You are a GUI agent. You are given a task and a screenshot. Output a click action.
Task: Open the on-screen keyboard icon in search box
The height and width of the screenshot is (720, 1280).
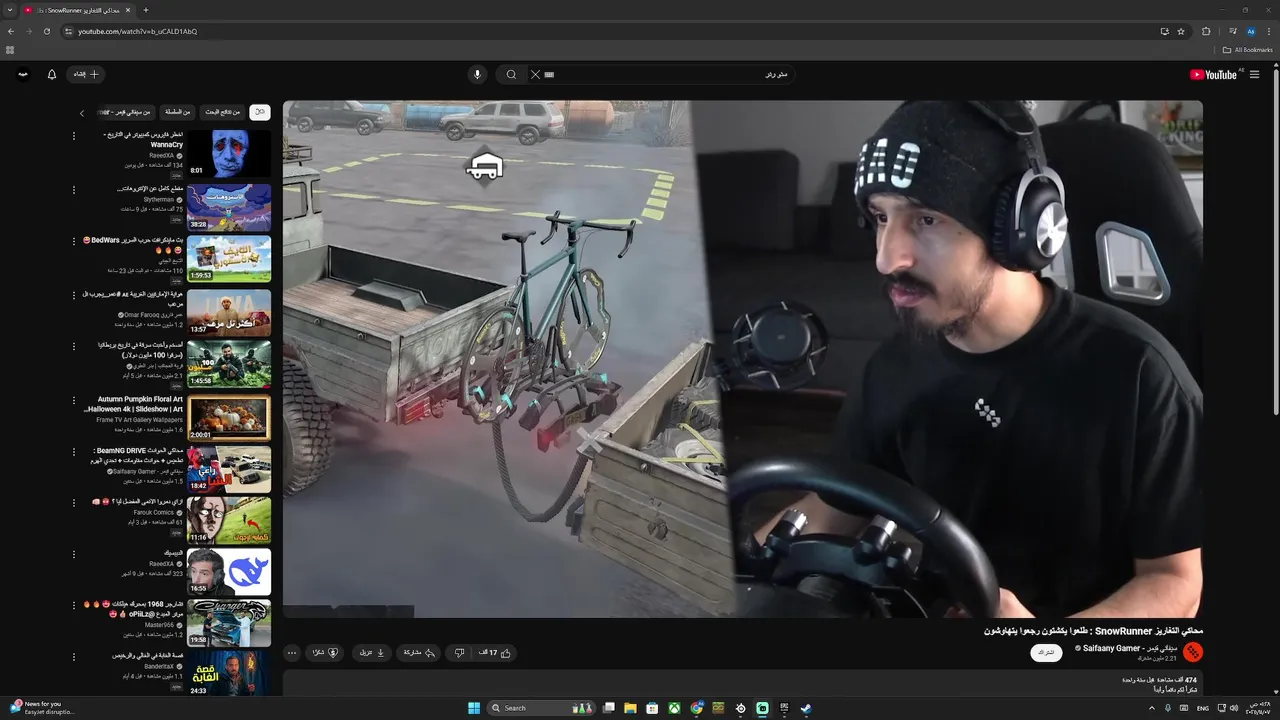pos(549,74)
